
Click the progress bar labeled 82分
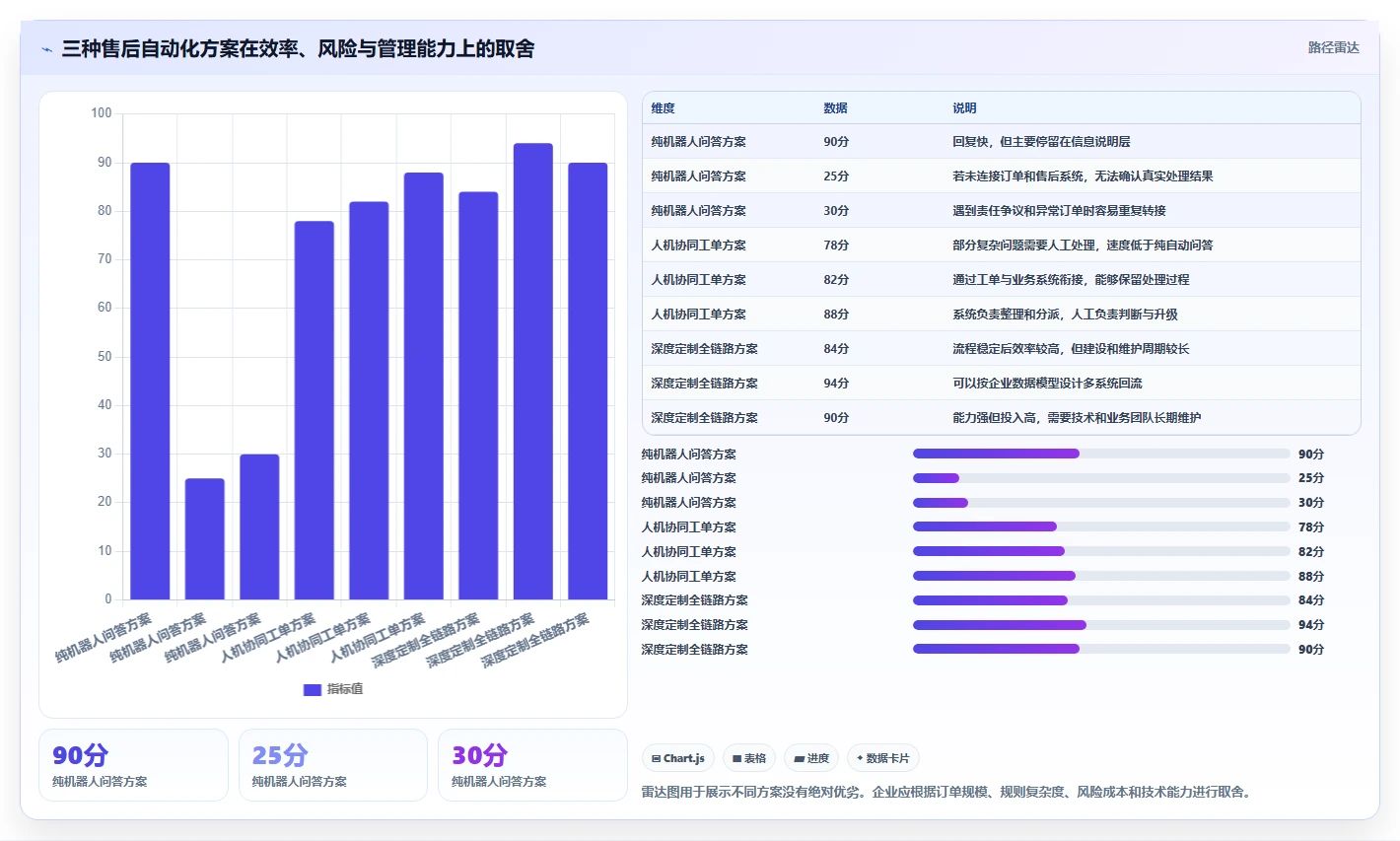pyautogui.click(x=1101, y=551)
